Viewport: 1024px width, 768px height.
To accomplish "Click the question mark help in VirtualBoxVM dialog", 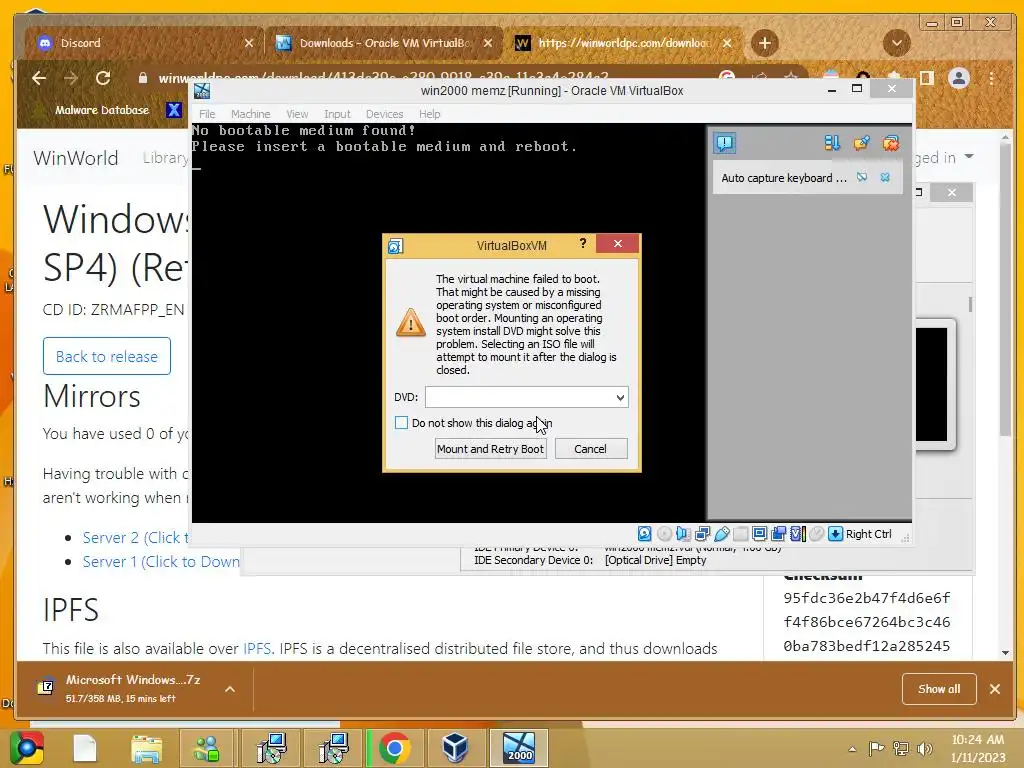I will click(583, 244).
